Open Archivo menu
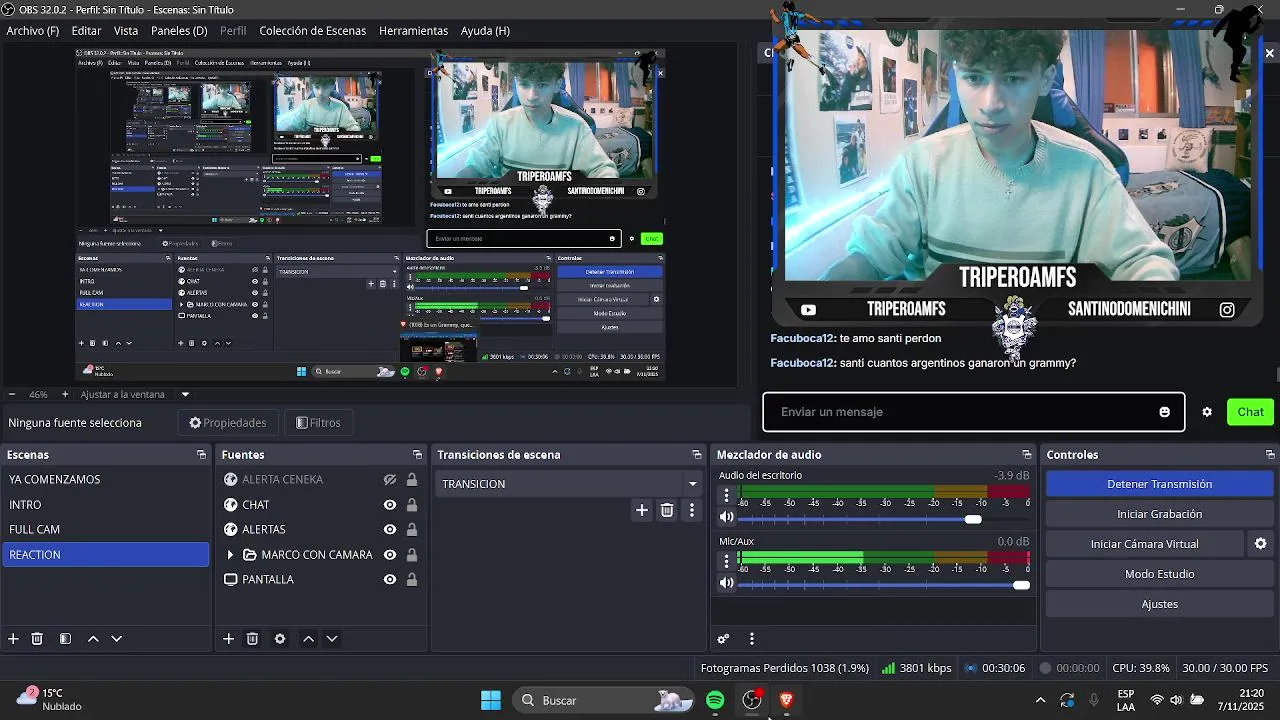Screen dimensions: 1280x720 point(33,31)
